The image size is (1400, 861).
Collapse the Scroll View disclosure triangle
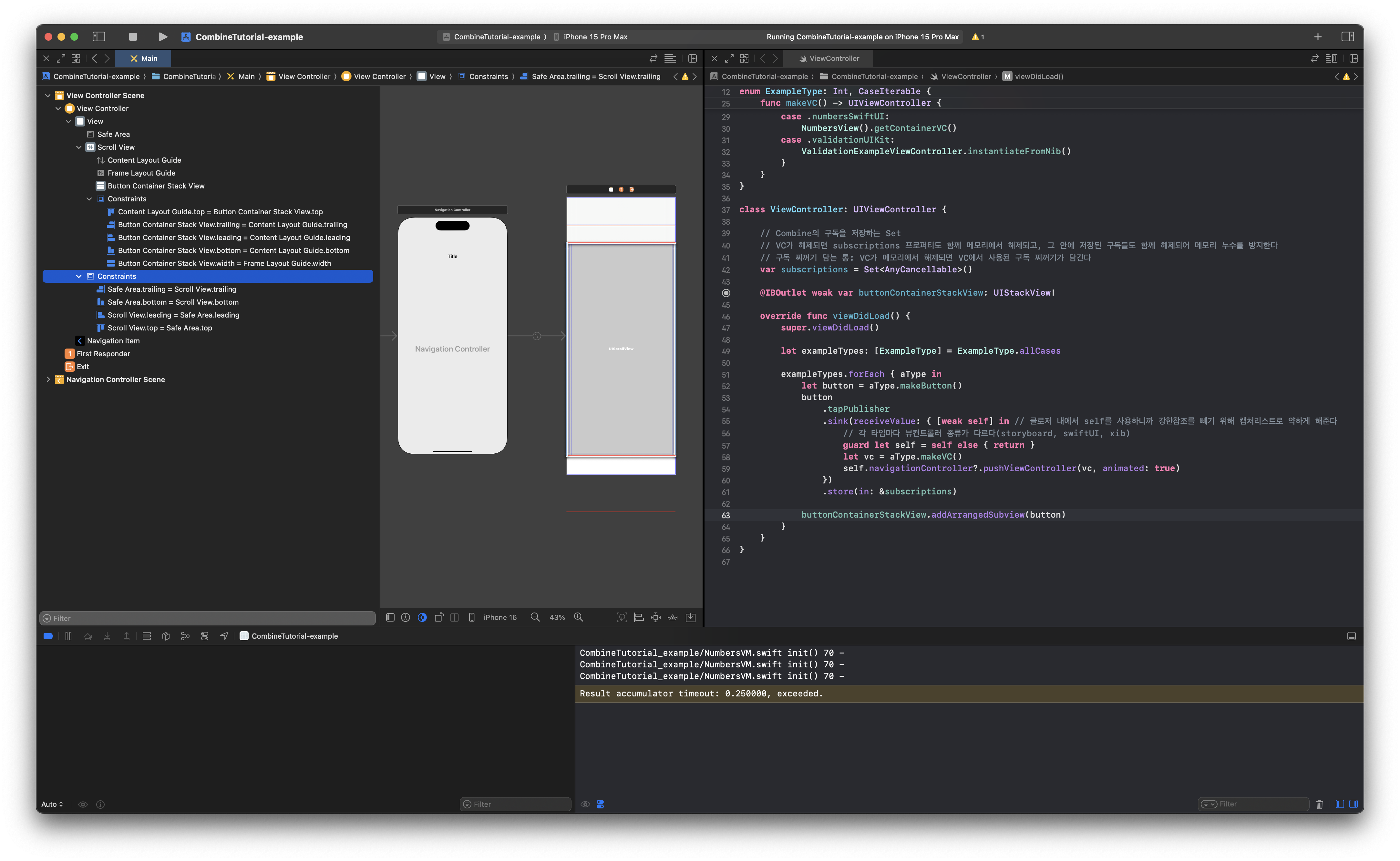click(x=78, y=147)
